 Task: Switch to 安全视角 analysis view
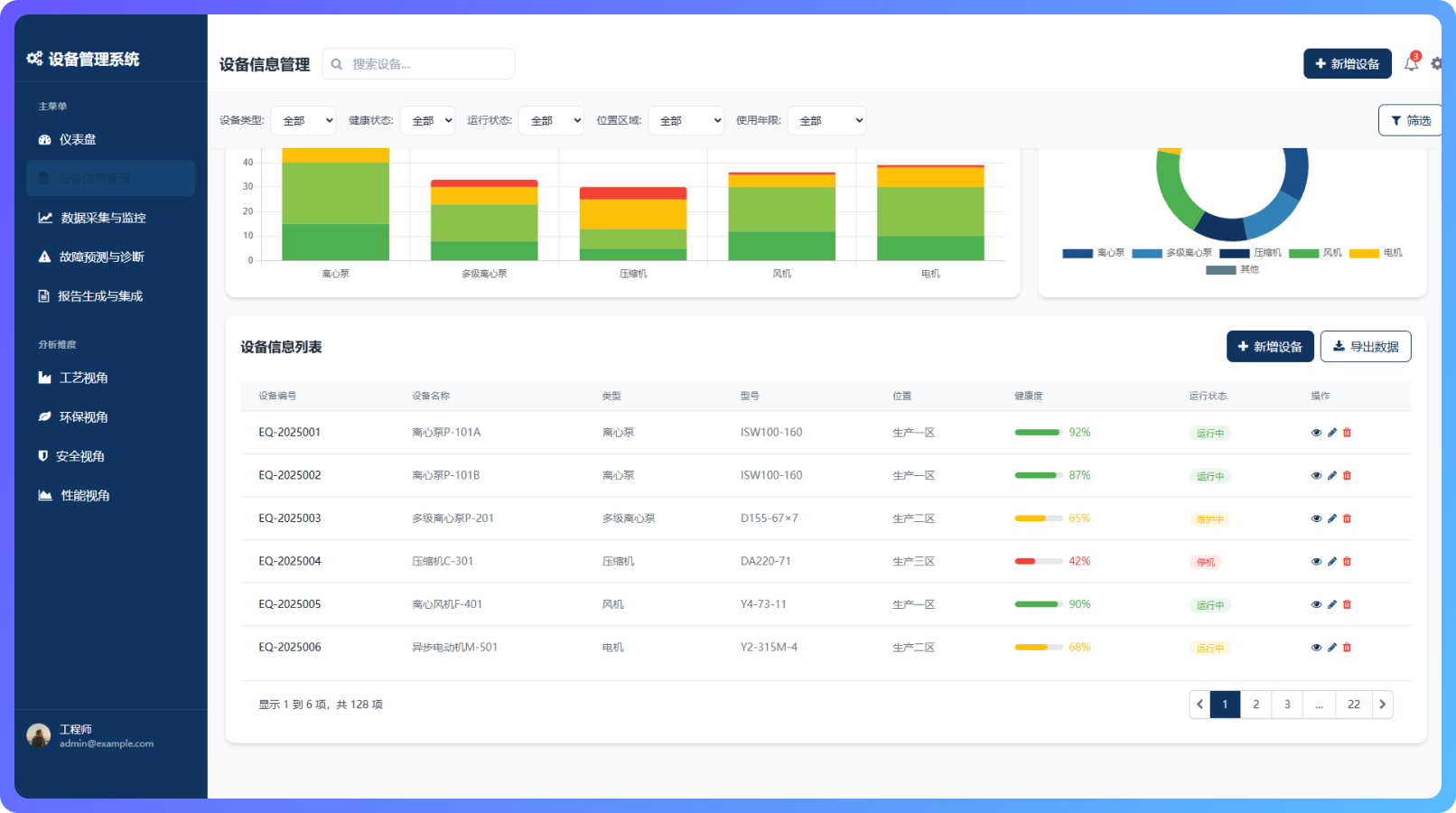[x=110, y=456]
